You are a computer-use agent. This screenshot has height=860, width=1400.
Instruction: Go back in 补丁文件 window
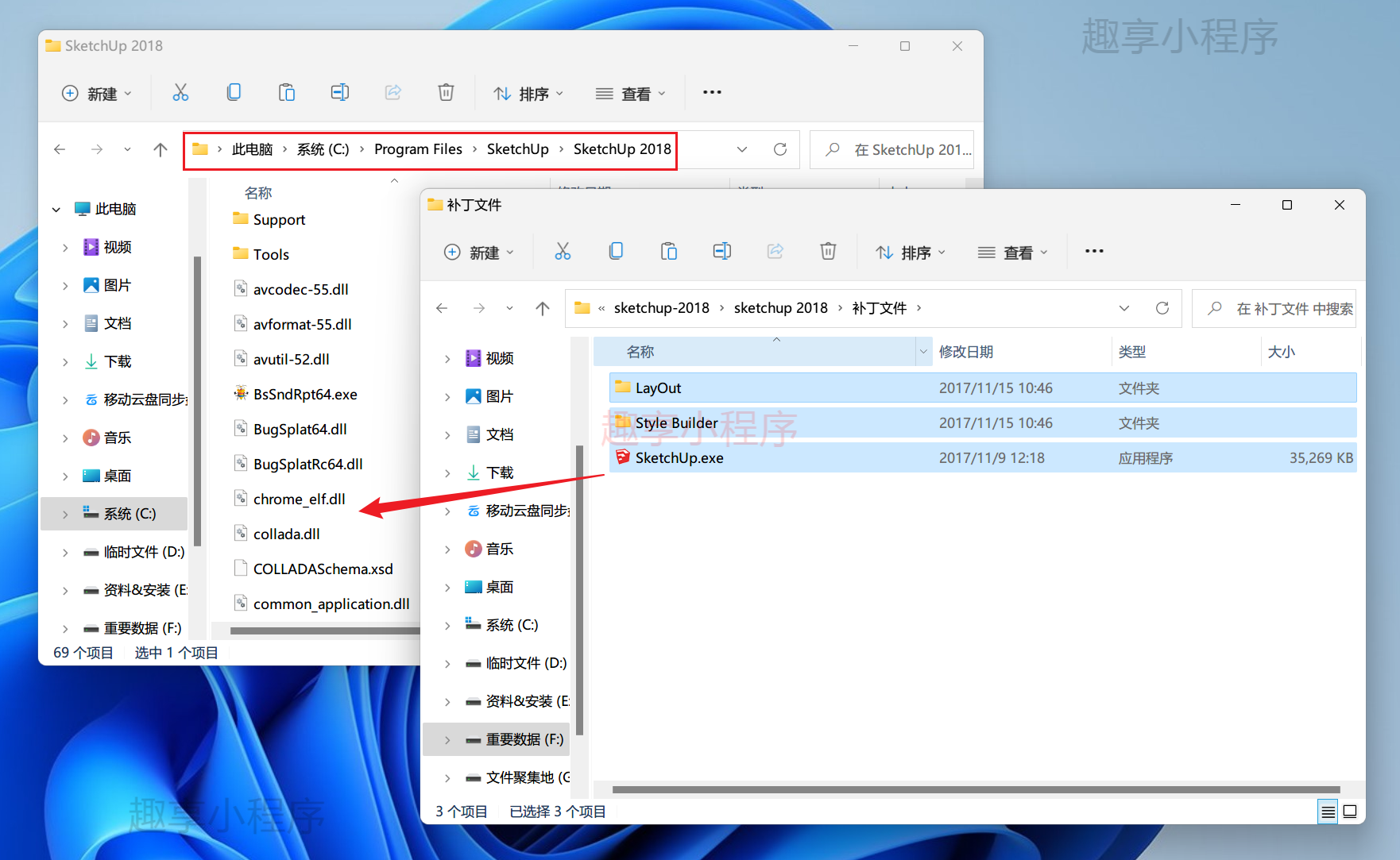pyautogui.click(x=442, y=308)
